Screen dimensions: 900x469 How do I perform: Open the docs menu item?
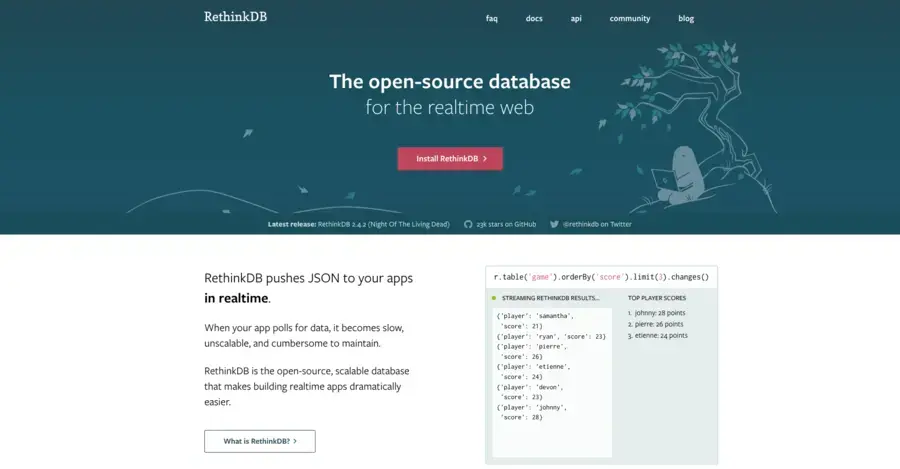(534, 18)
